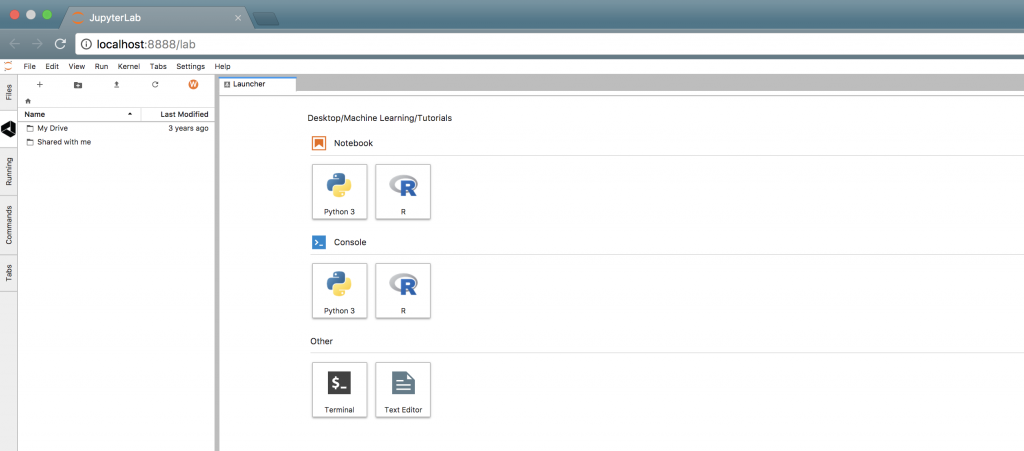The image size is (1024, 451).
Task: Refresh the file list
Action: pyautogui.click(x=155, y=85)
